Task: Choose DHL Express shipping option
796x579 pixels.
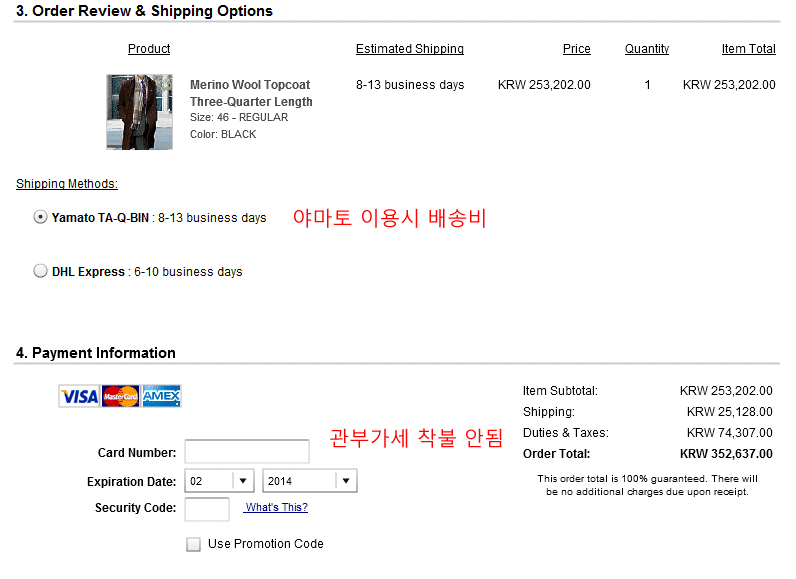Action: point(40,270)
